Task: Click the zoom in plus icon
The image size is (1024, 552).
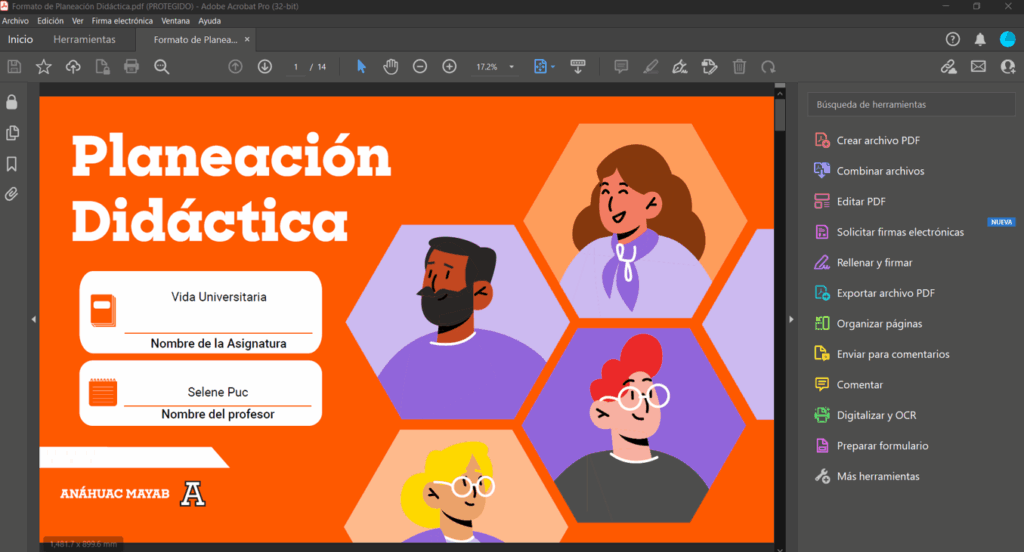Action: click(450, 66)
